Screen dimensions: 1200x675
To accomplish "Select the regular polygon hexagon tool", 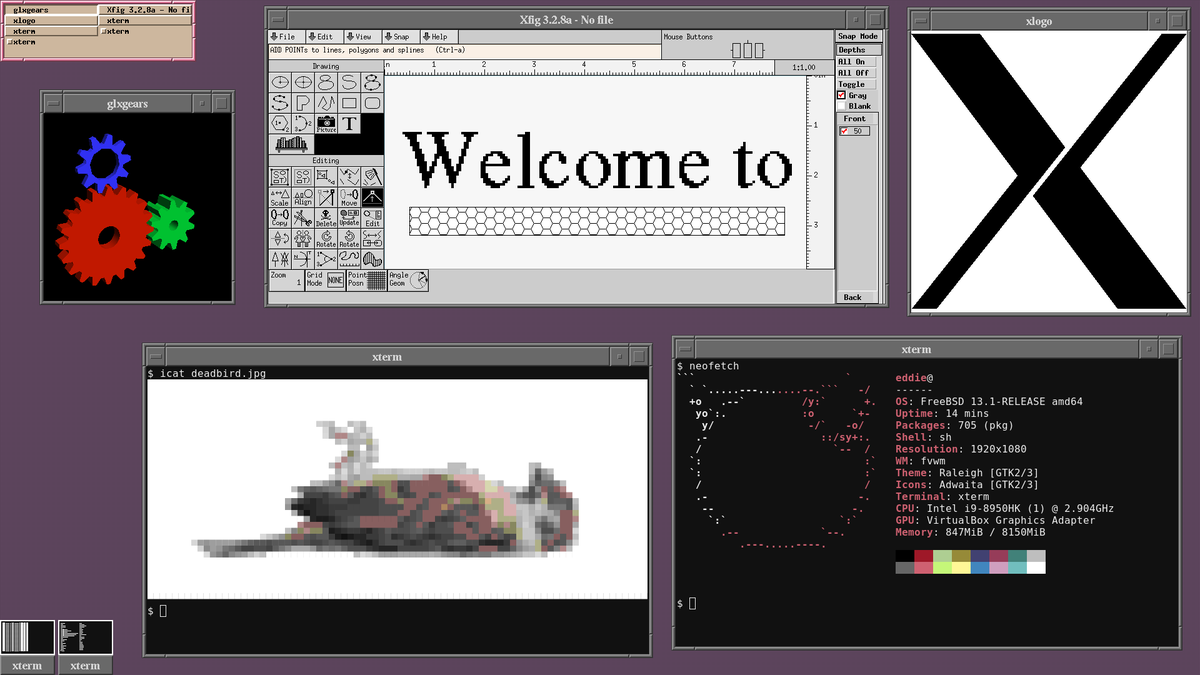I will (280, 123).
